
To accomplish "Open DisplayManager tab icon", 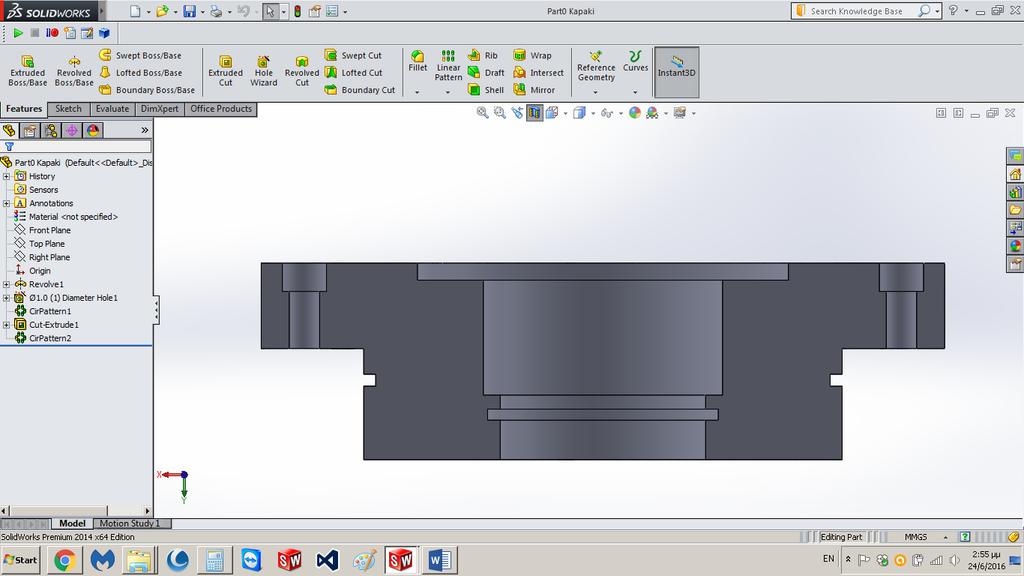I will [93, 131].
